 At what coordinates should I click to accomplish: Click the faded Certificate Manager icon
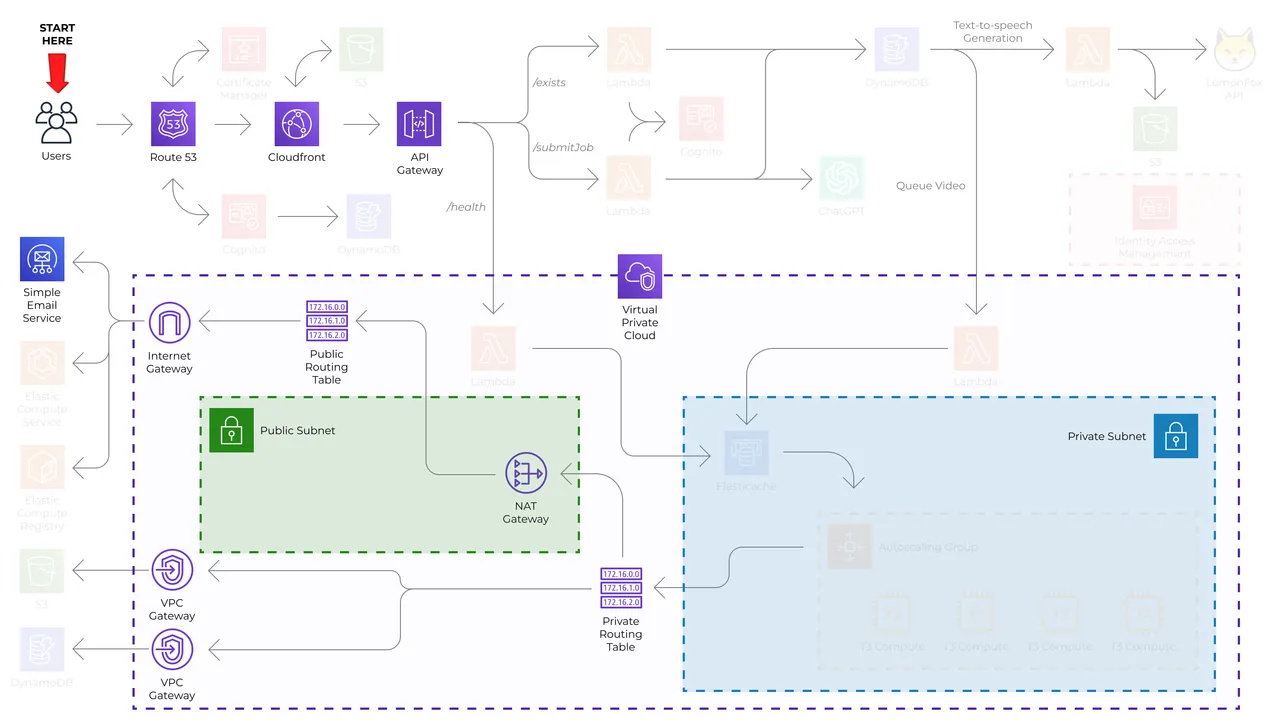(x=244, y=49)
